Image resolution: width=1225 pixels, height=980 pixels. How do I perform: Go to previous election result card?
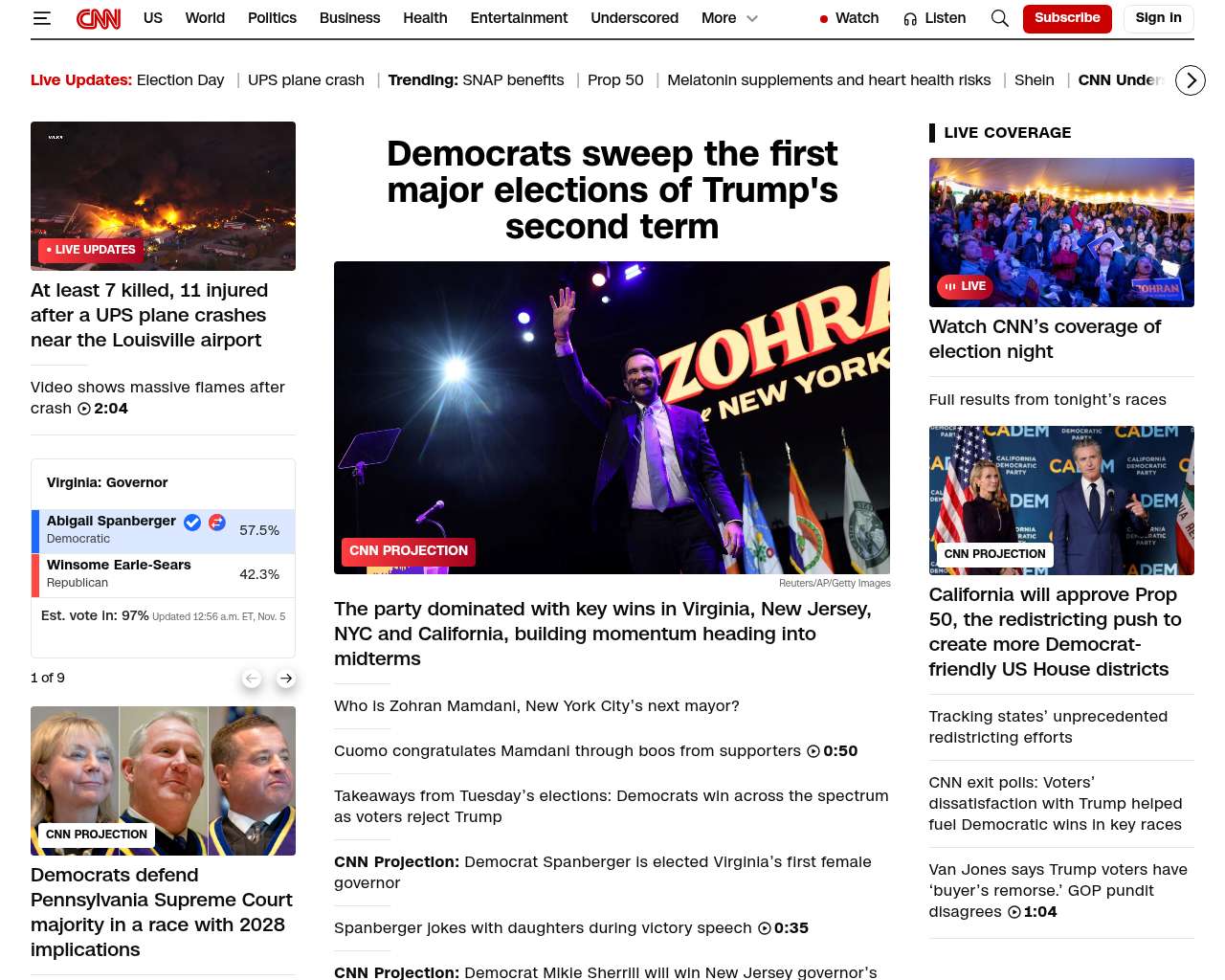[252, 678]
